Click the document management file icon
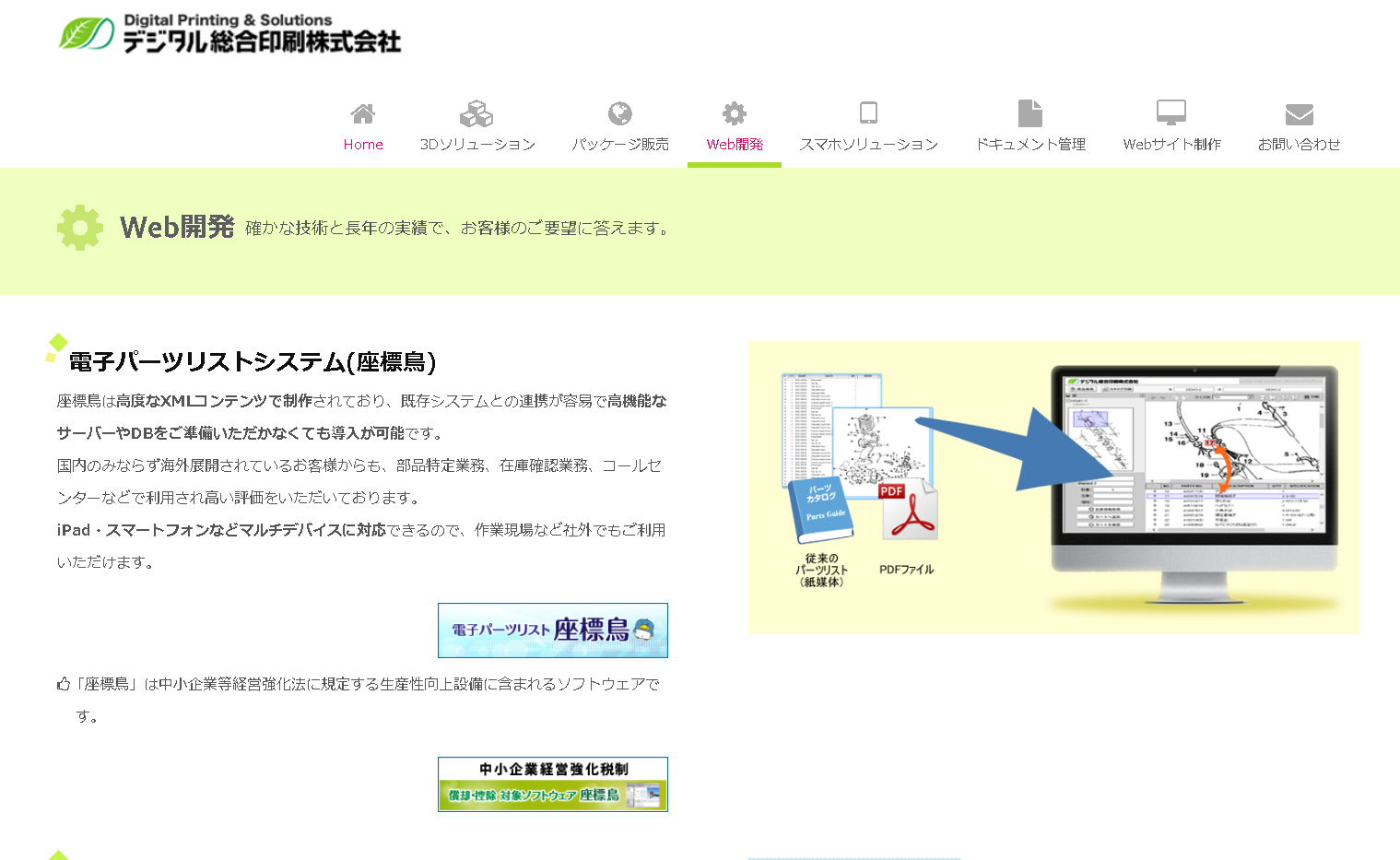This screenshot has width=1400, height=860. tap(1030, 113)
